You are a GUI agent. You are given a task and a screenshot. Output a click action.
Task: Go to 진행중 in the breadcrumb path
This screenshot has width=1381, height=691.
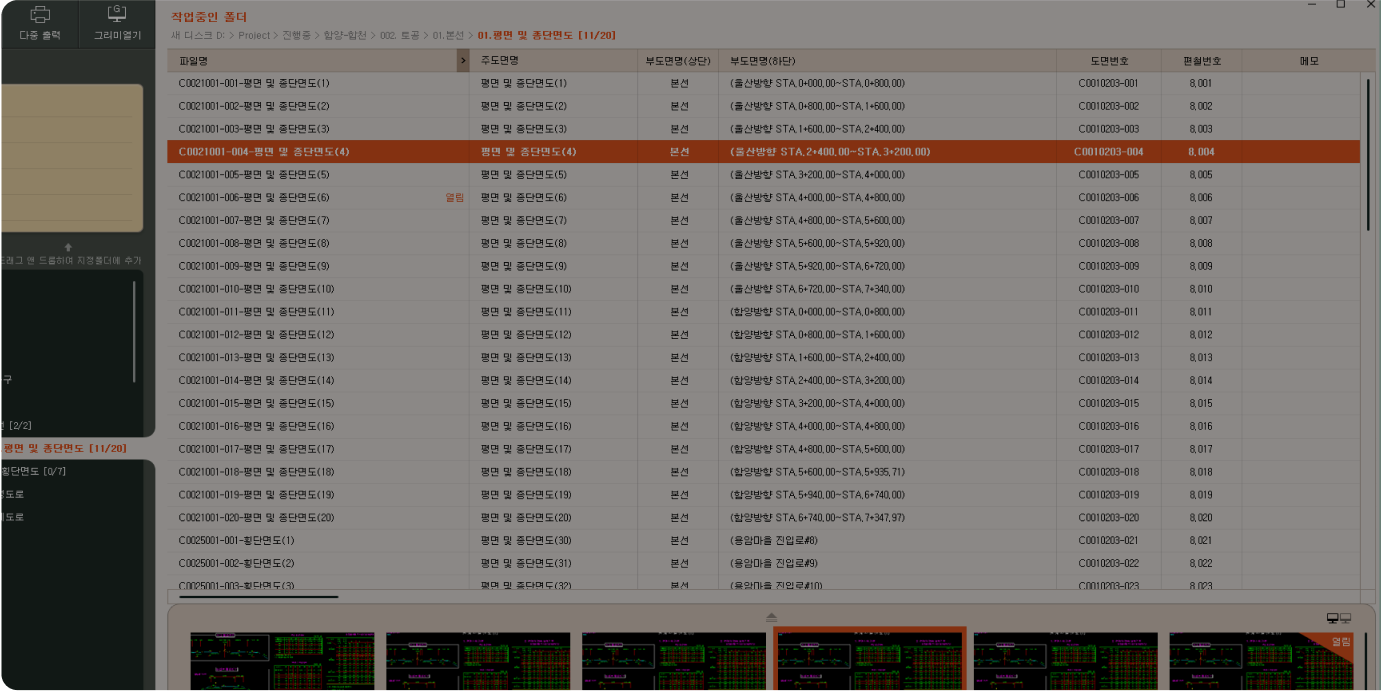click(x=297, y=35)
